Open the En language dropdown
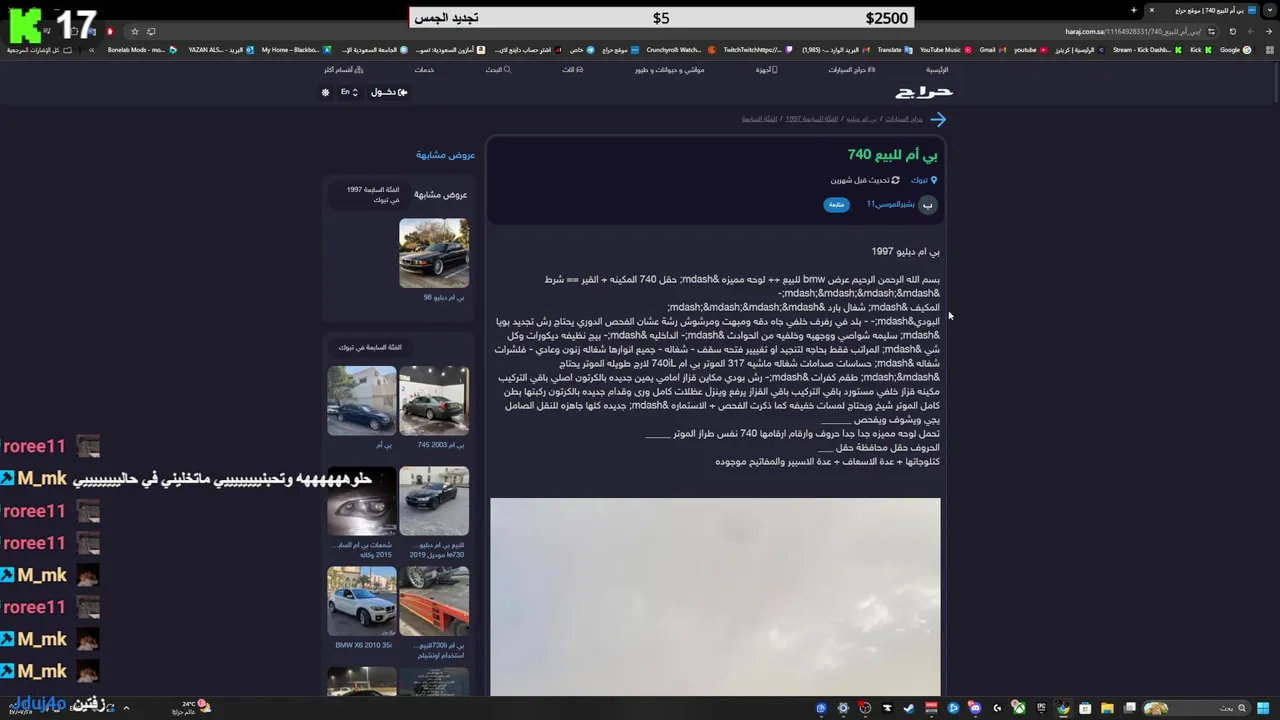This screenshot has width=1280, height=720. pos(349,92)
